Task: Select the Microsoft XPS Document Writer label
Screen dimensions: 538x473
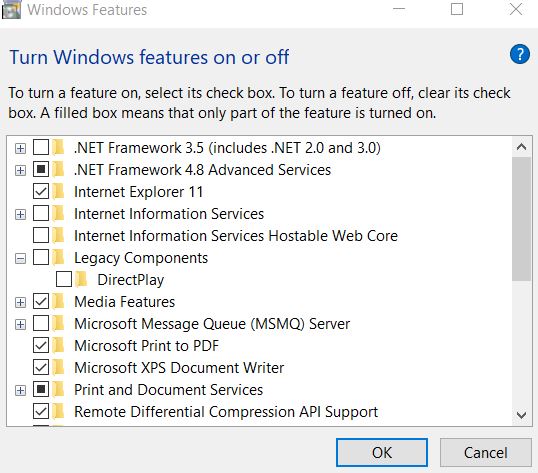Action: (x=179, y=368)
